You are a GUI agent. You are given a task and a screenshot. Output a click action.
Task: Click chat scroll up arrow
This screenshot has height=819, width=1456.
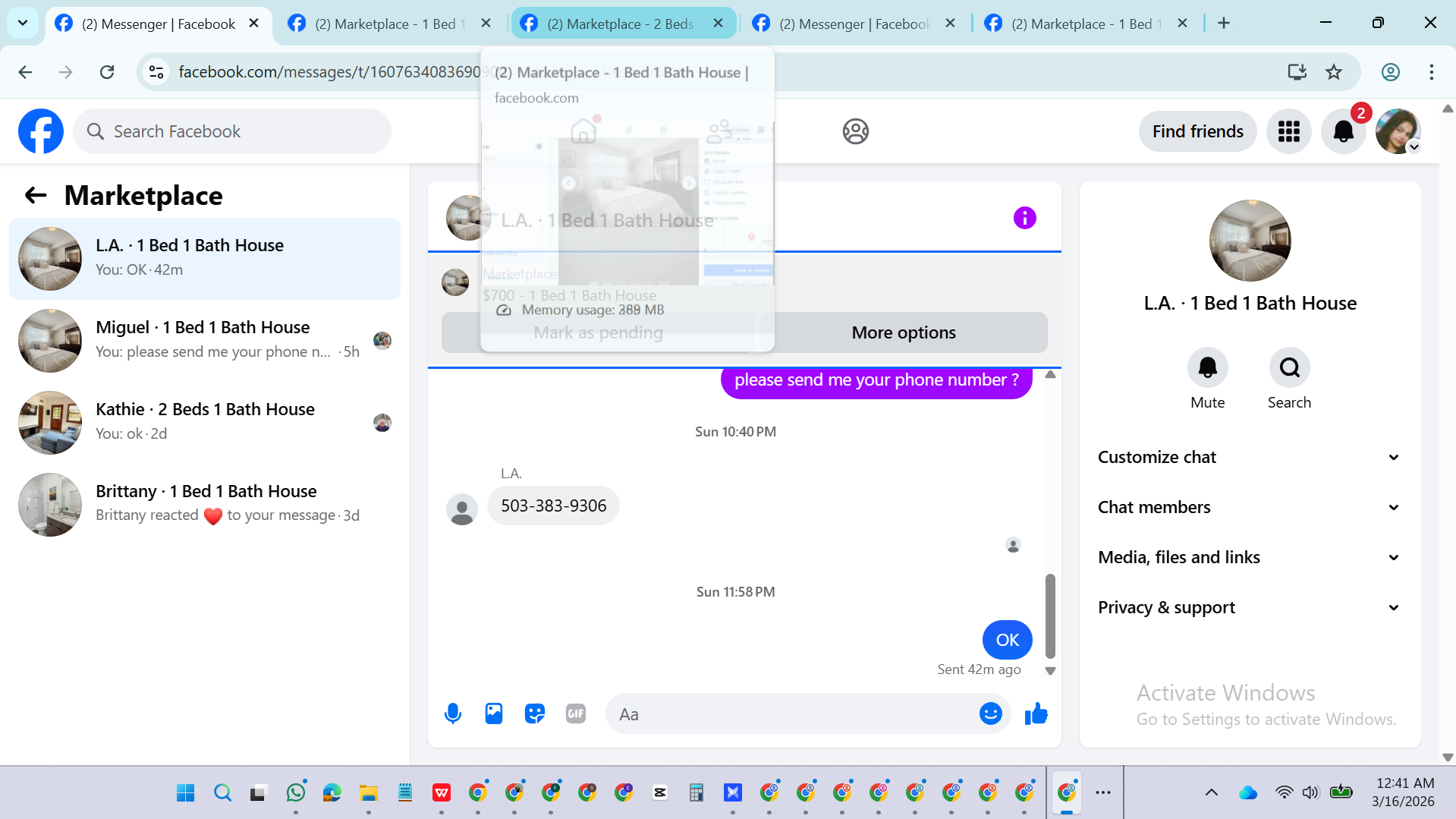(x=1050, y=375)
